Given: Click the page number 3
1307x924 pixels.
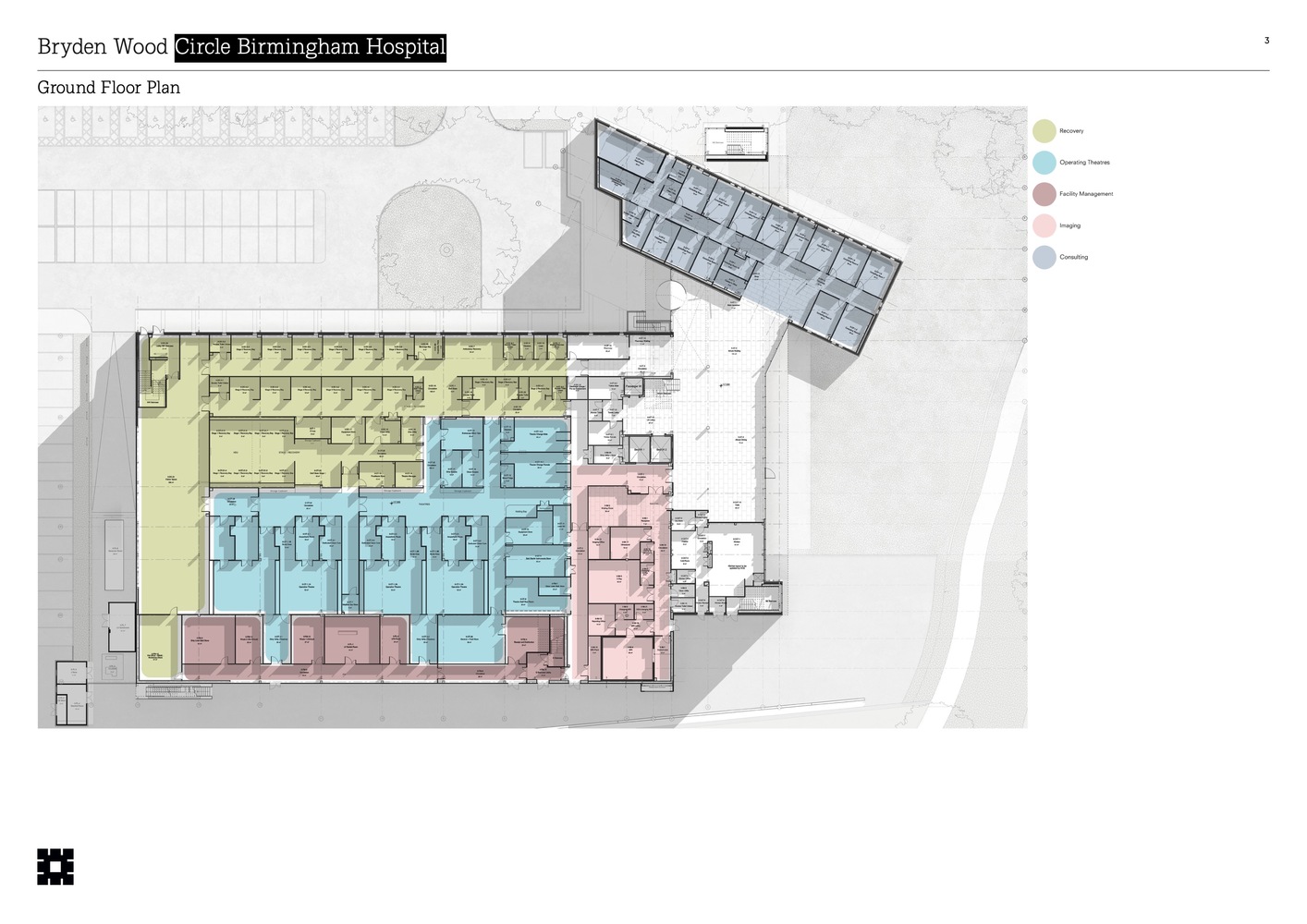Looking at the screenshot, I should tap(1266, 41).
